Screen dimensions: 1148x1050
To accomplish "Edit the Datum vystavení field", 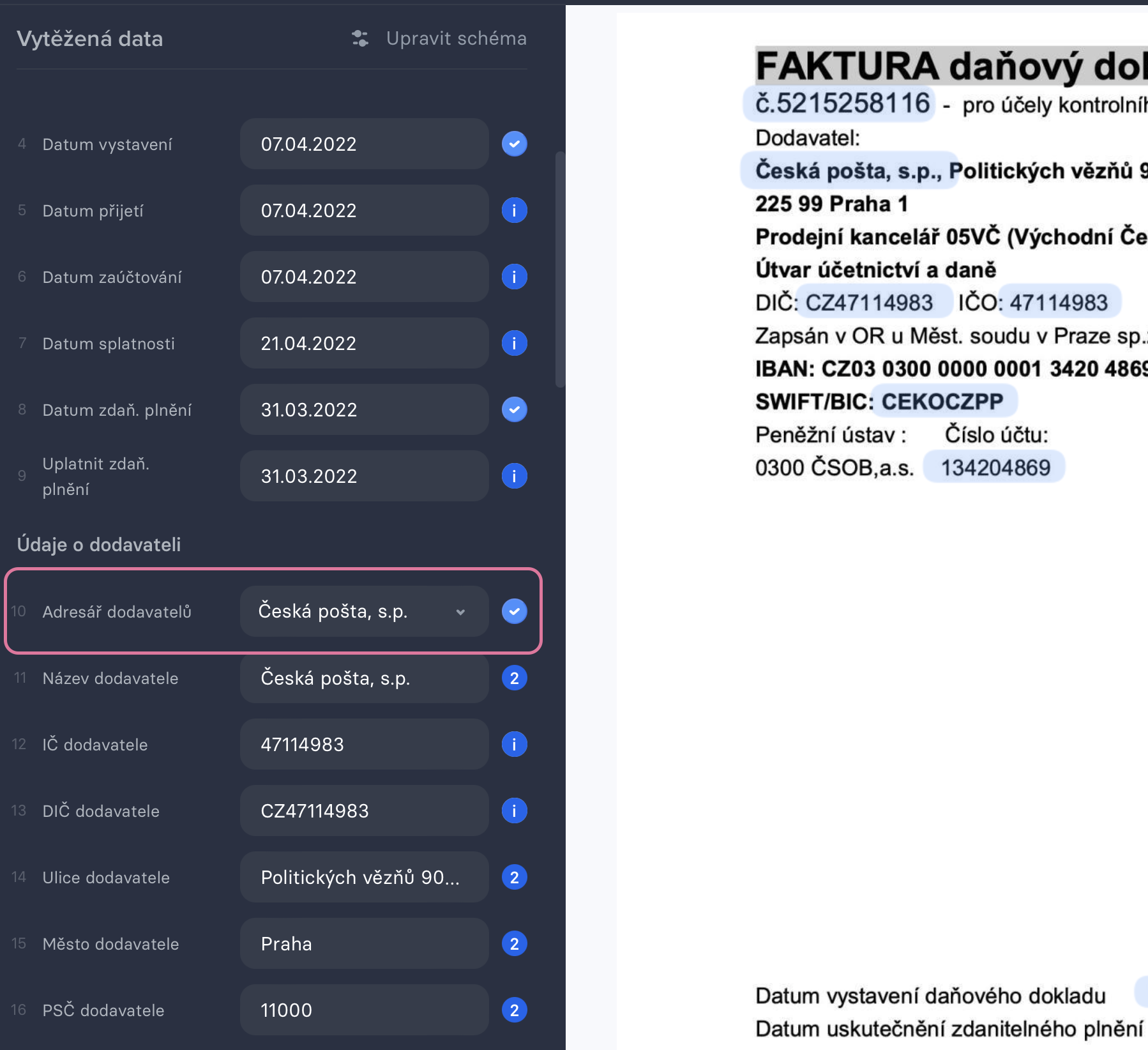I will (x=365, y=144).
